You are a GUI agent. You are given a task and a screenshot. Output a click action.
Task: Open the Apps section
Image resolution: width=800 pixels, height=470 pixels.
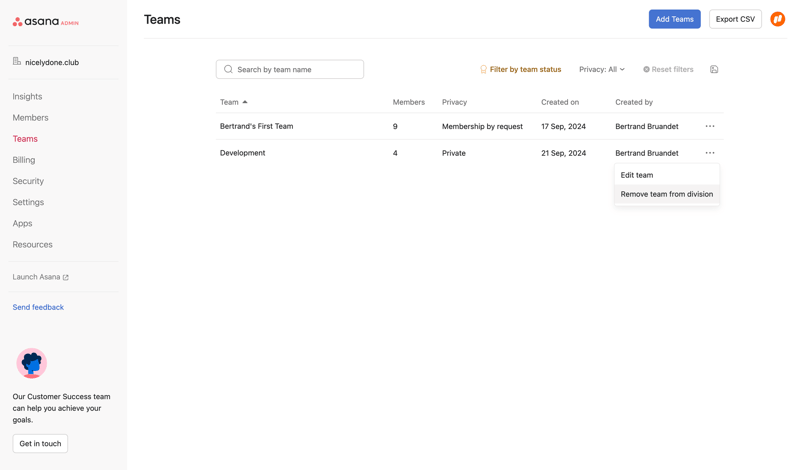[22, 224]
